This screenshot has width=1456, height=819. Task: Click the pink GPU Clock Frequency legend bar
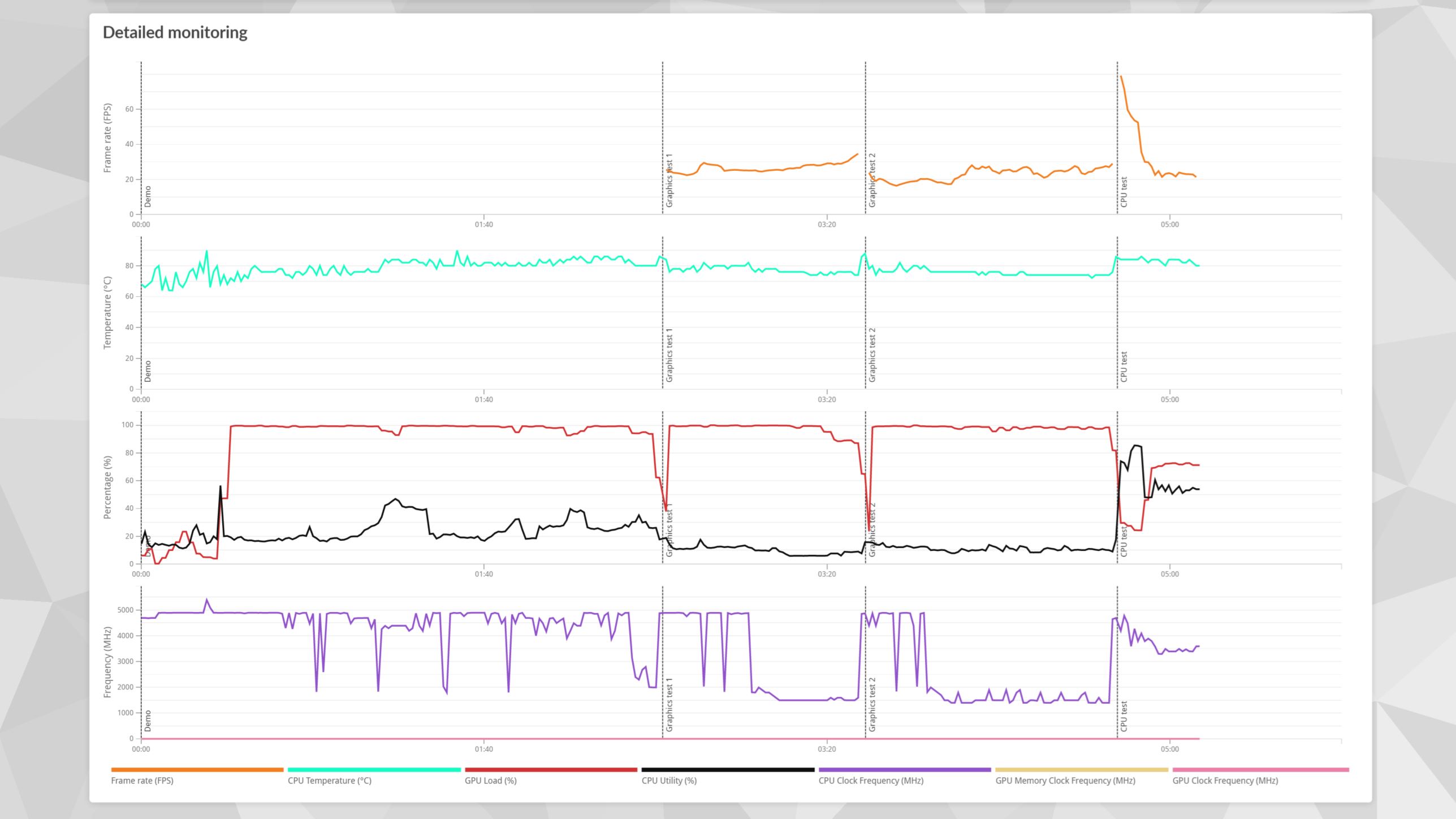1260,770
